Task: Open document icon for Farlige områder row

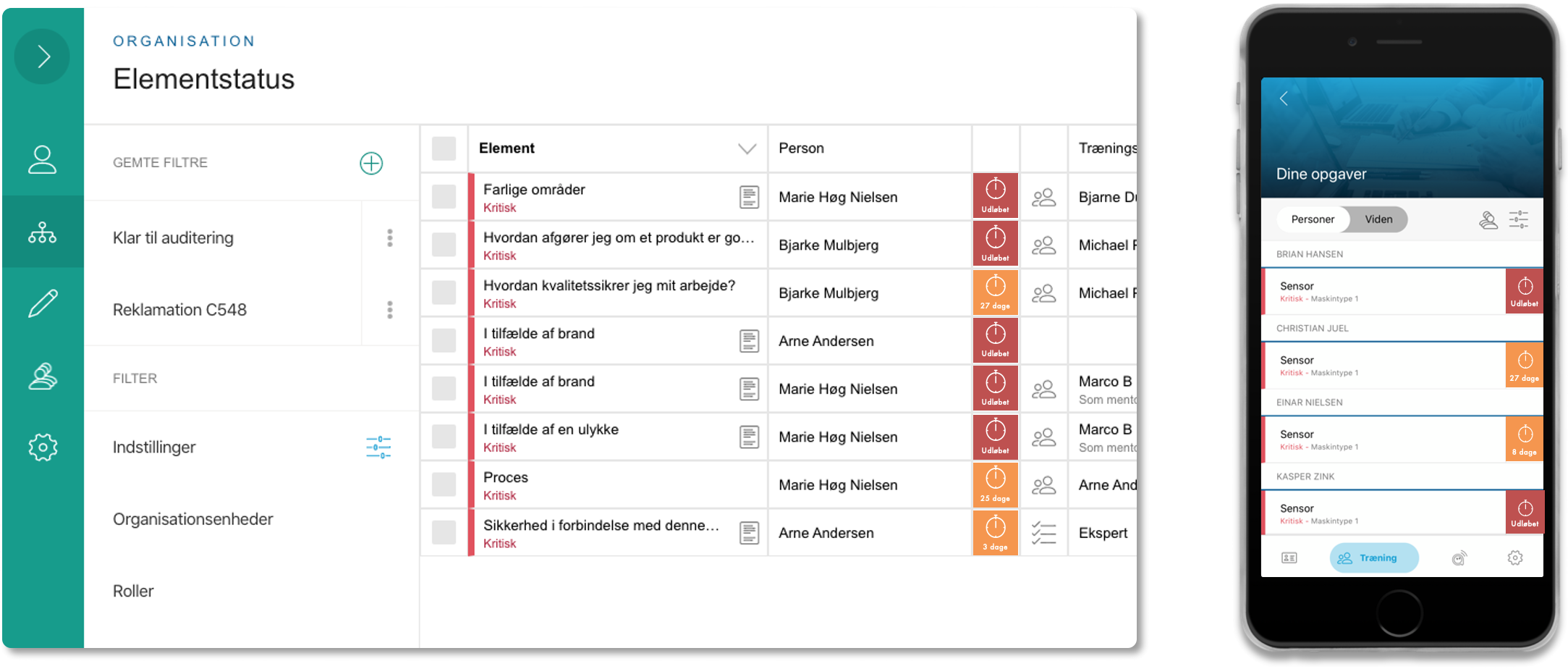Action: tap(750, 197)
